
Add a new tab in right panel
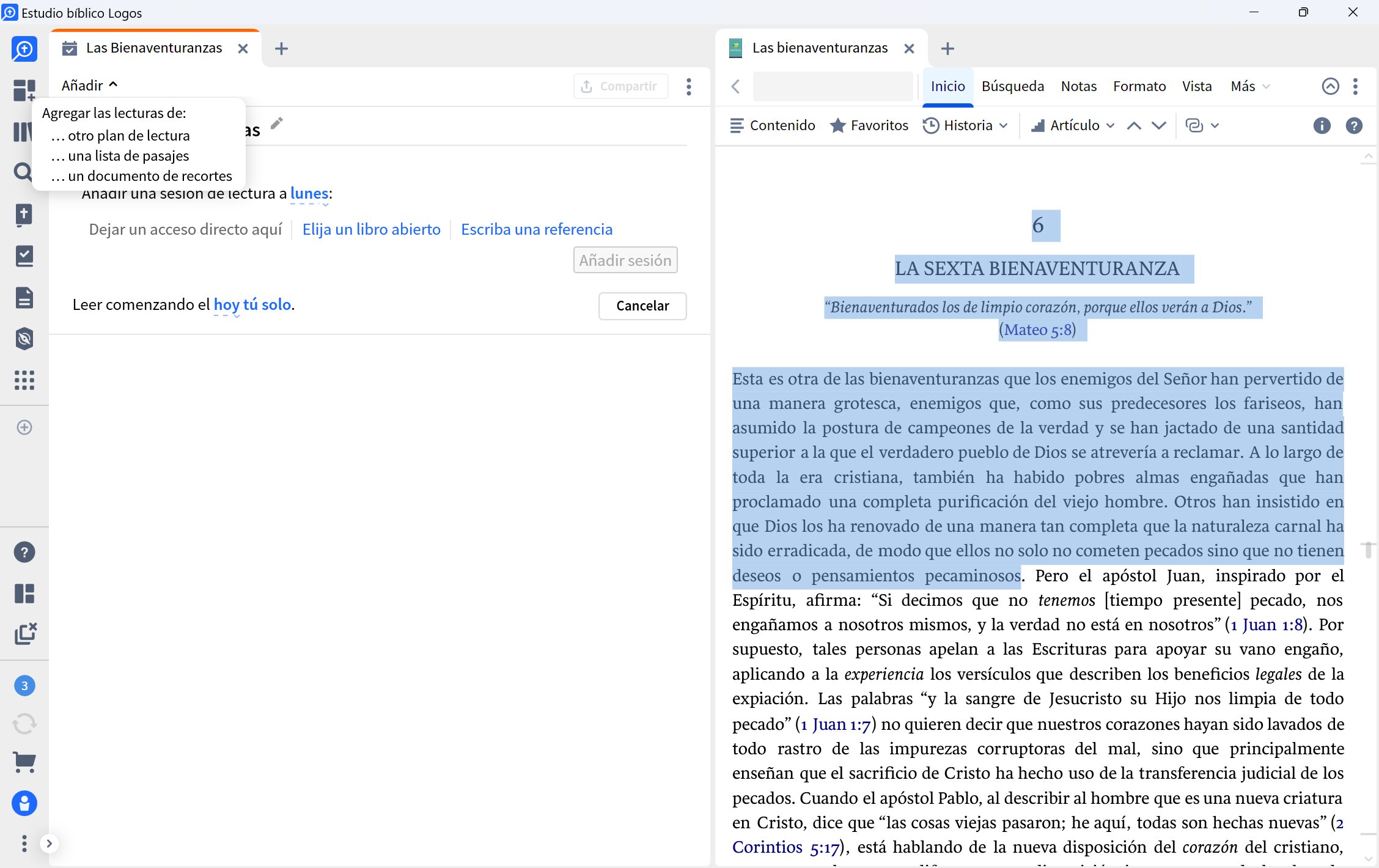tap(947, 49)
